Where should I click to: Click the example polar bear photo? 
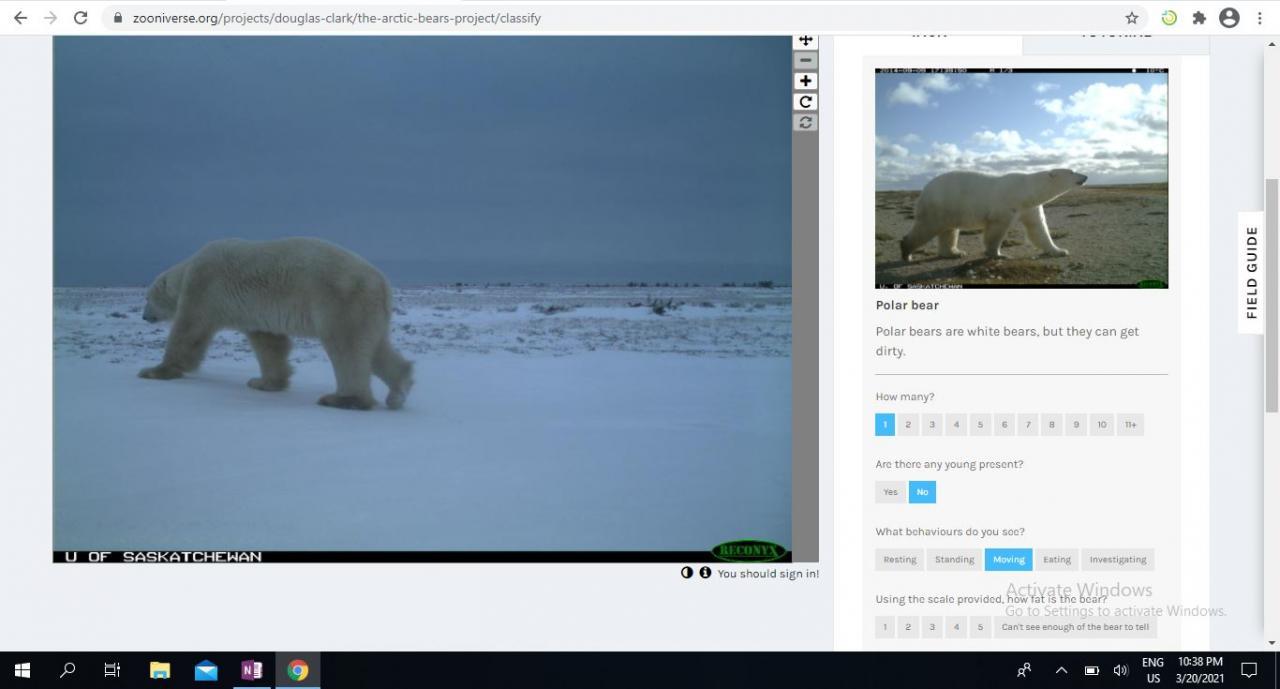click(1021, 178)
